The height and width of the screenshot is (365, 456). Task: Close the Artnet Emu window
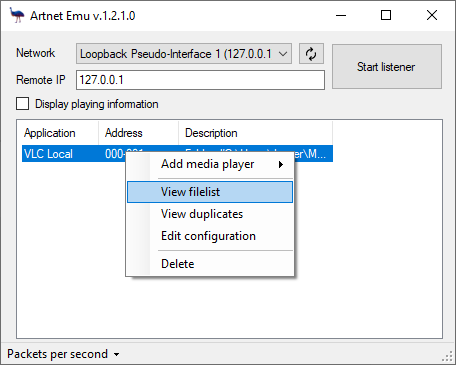click(x=432, y=15)
